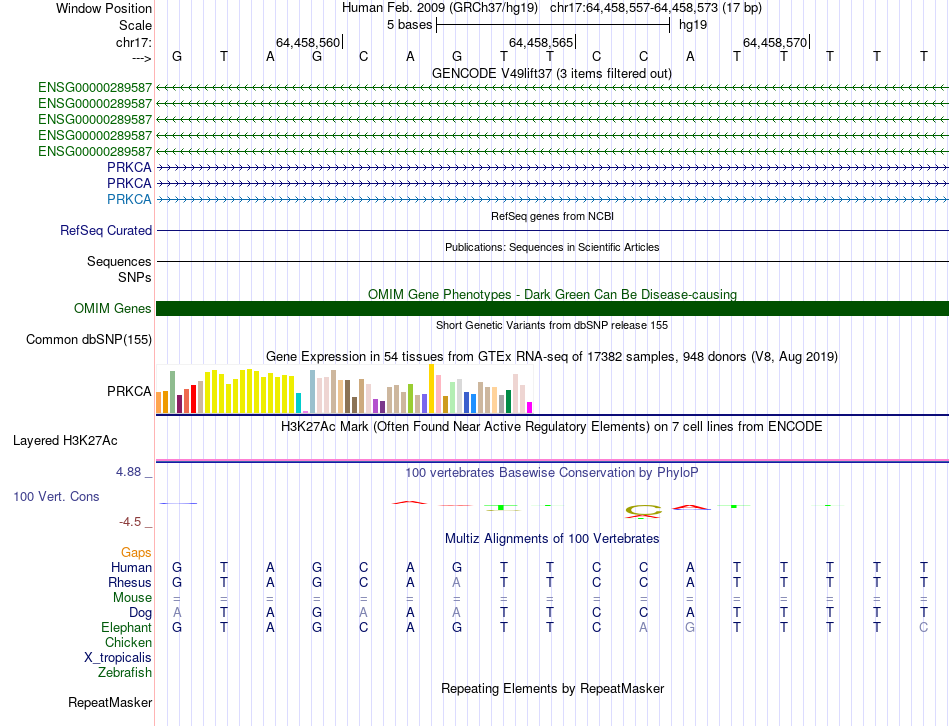Select the Zebrafish alignment row label

[x=125, y=672]
